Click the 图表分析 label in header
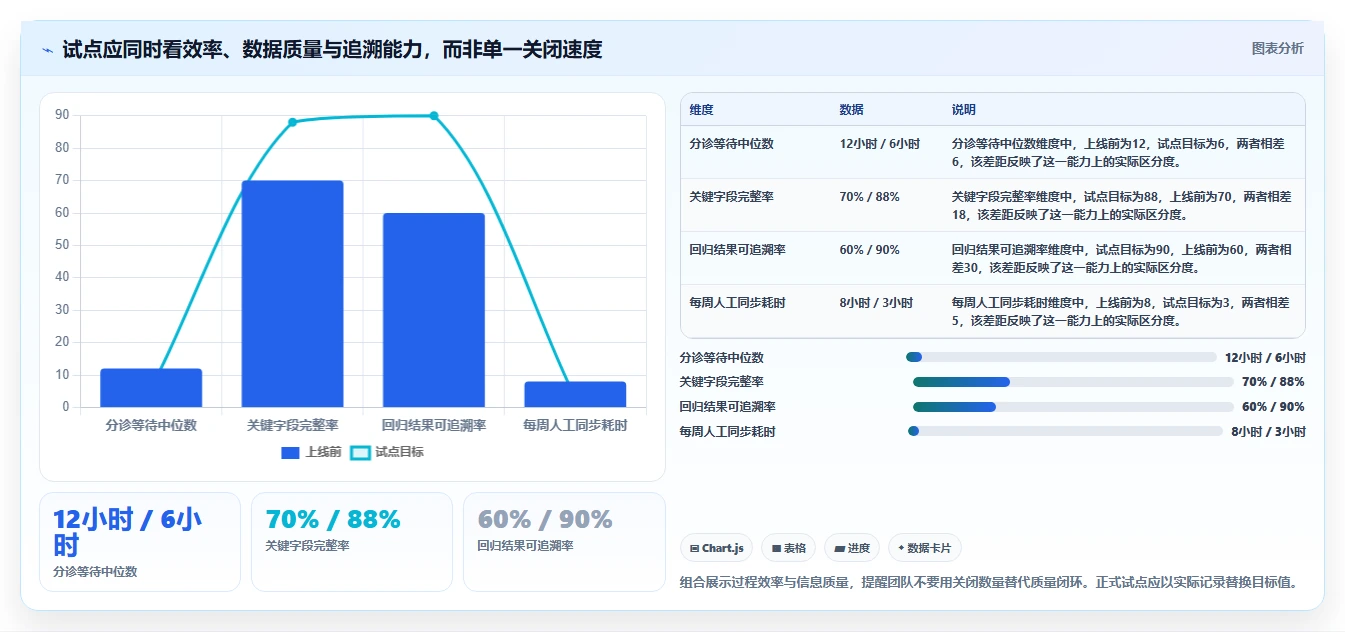The width and height of the screenshot is (1345, 632). pyautogui.click(x=1277, y=48)
